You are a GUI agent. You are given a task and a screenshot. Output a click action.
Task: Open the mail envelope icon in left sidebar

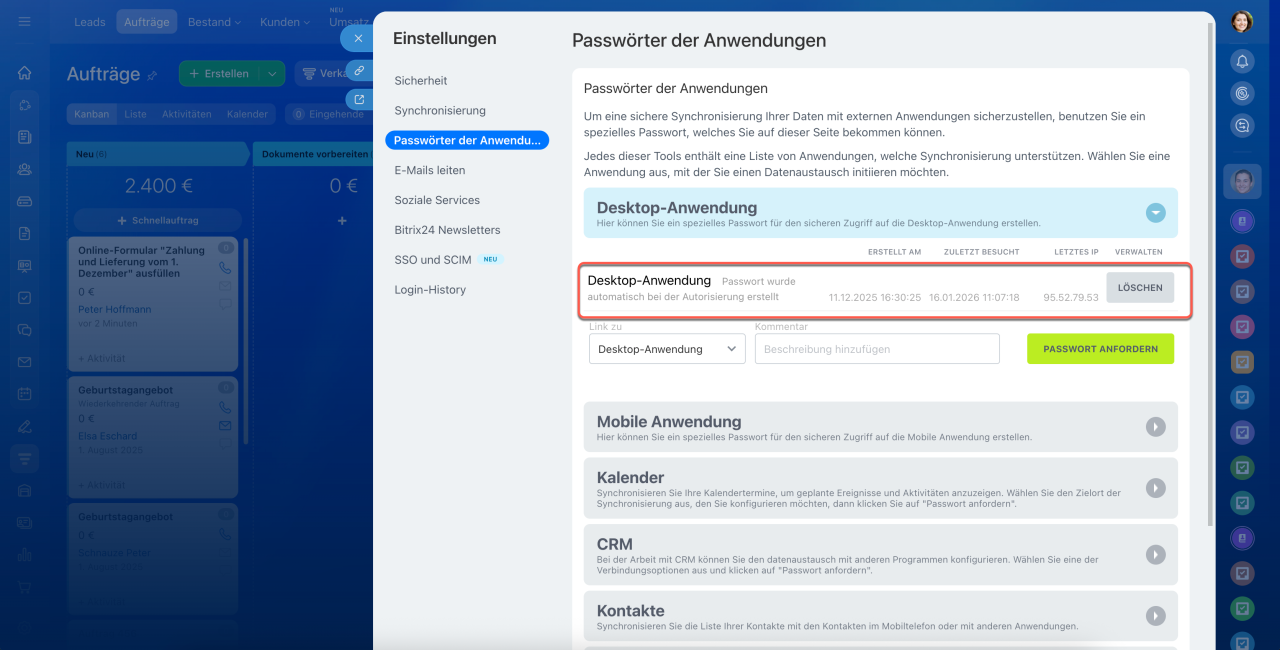pyautogui.click(x=25, y=362)
